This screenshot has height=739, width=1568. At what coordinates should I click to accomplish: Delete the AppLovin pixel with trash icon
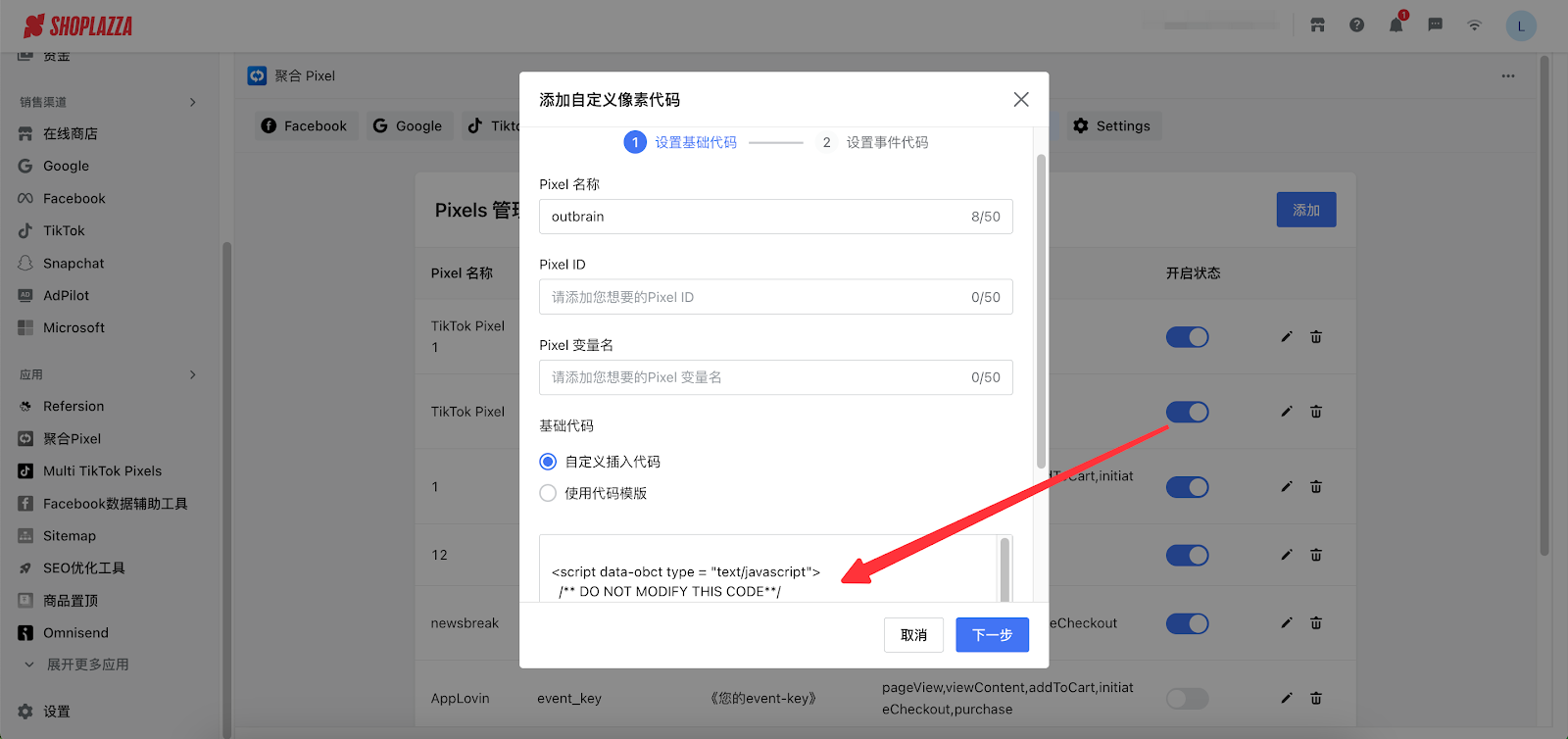[x=1316, y=699]
